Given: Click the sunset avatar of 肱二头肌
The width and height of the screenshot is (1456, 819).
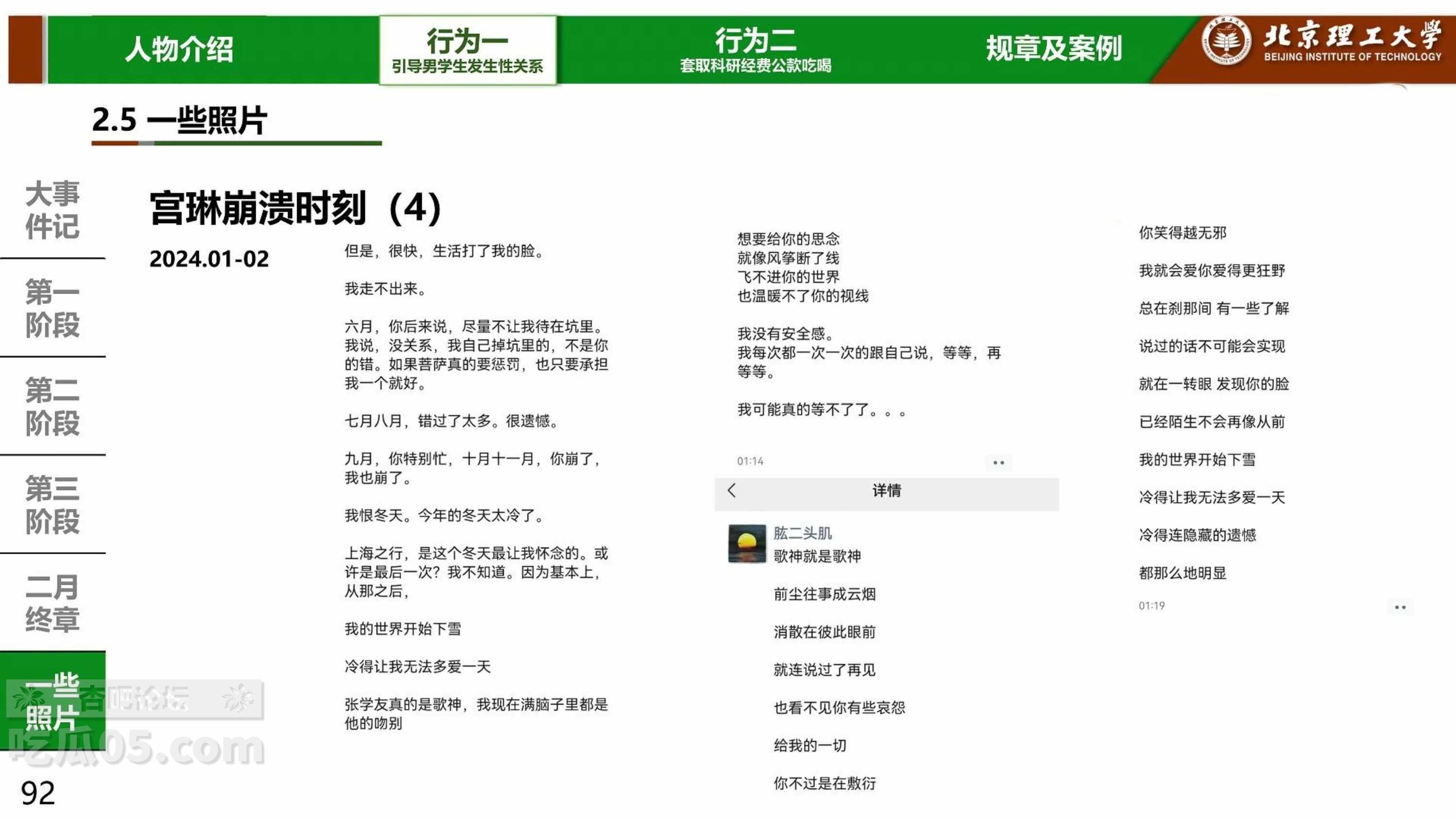Looking at the screenshot, I should [746, 543].
